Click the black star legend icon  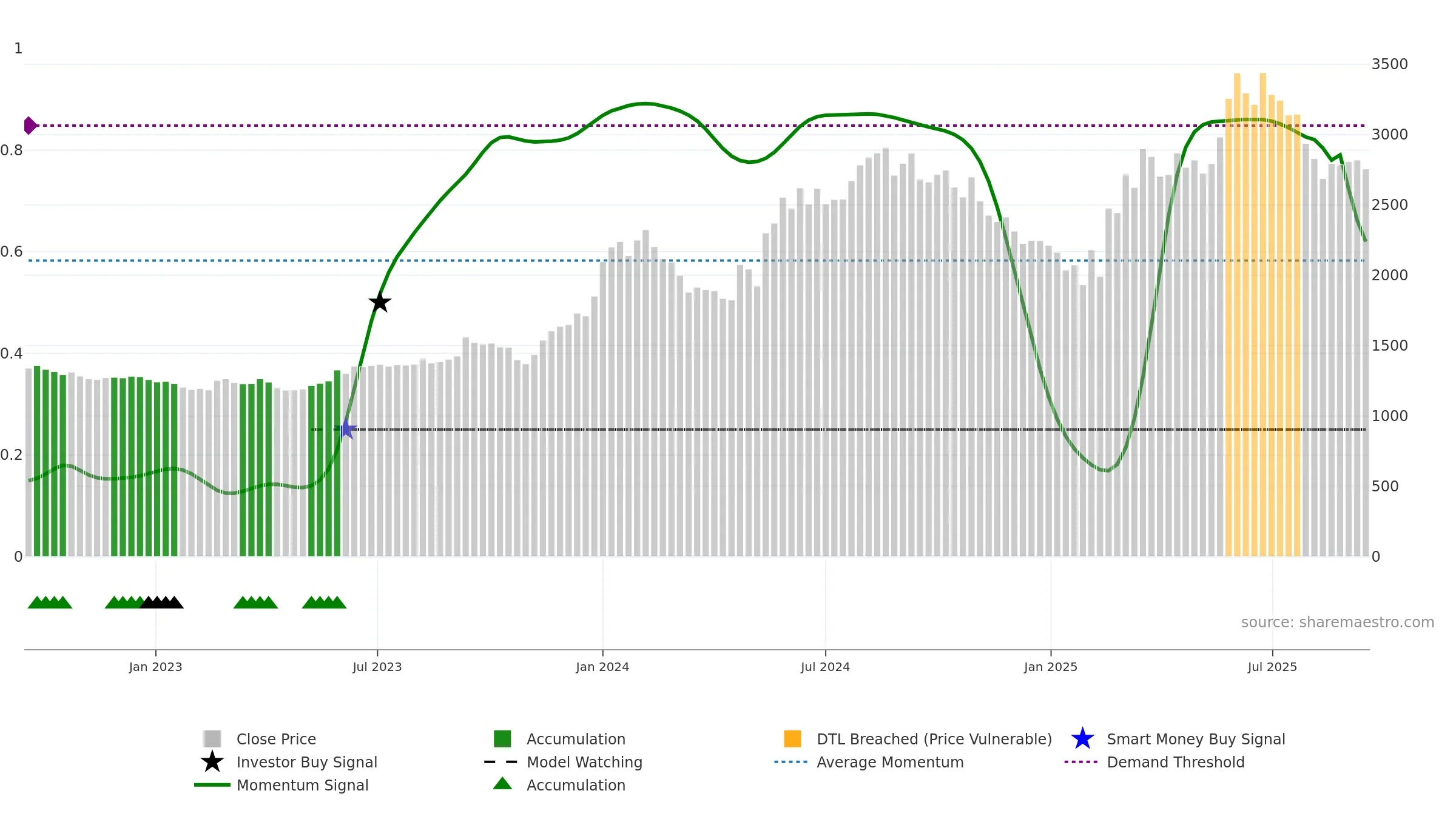point(212,761)
